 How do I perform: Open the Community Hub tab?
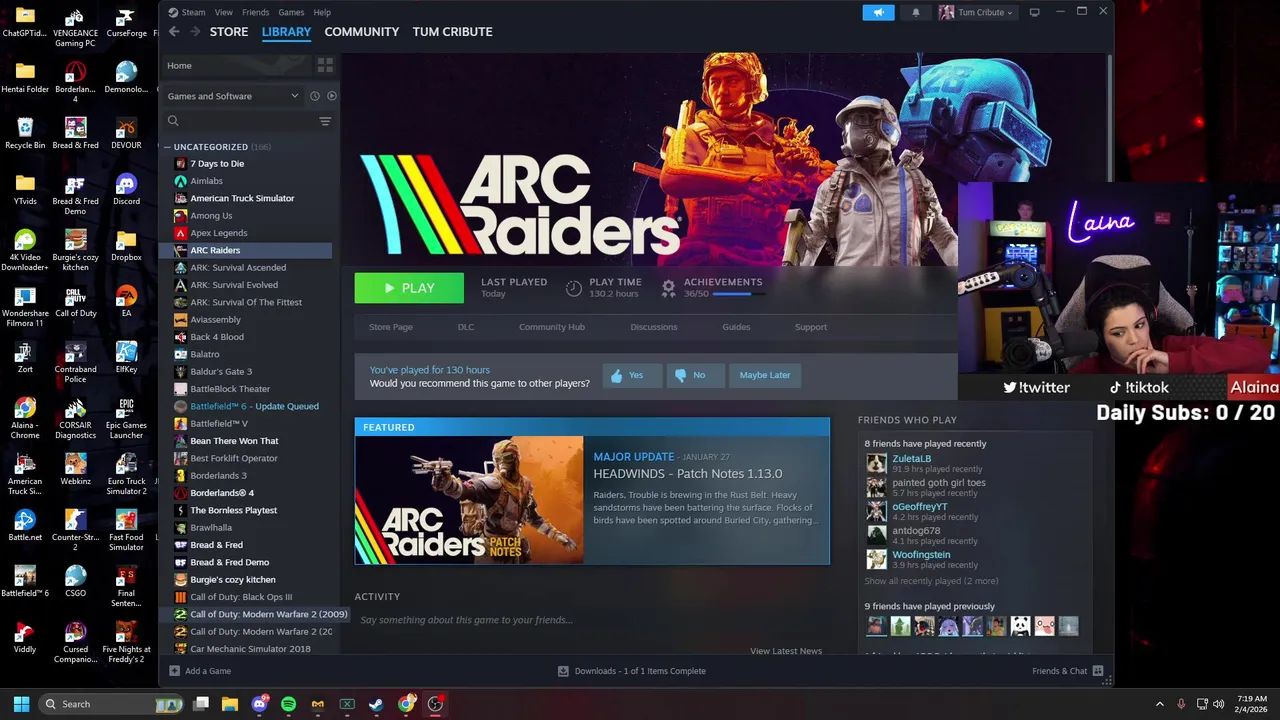coord(552,327)
